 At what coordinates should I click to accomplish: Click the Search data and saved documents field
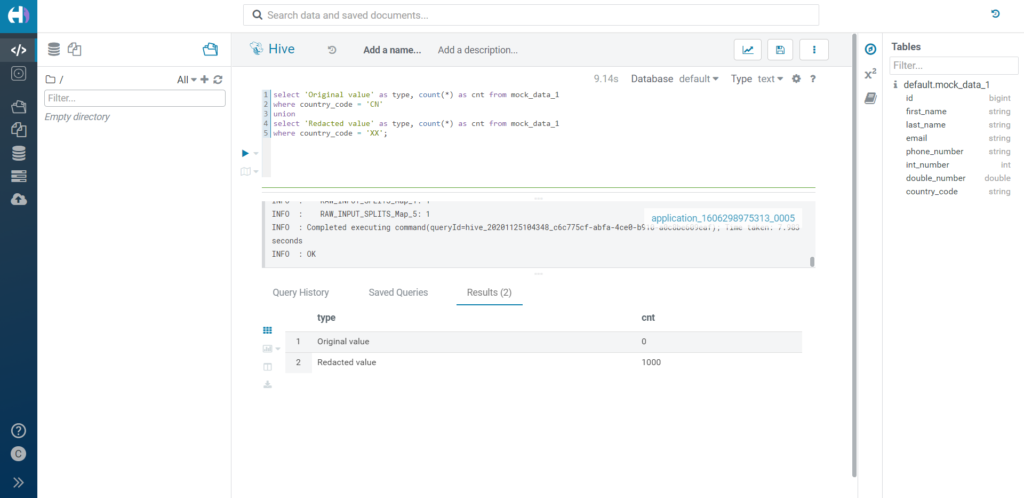(x=530, y=15)
